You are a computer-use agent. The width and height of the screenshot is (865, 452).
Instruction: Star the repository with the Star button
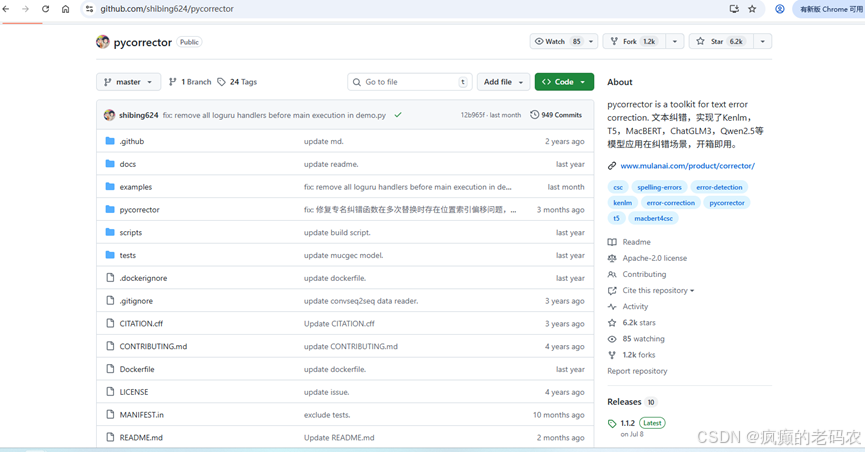click(721, 41)
